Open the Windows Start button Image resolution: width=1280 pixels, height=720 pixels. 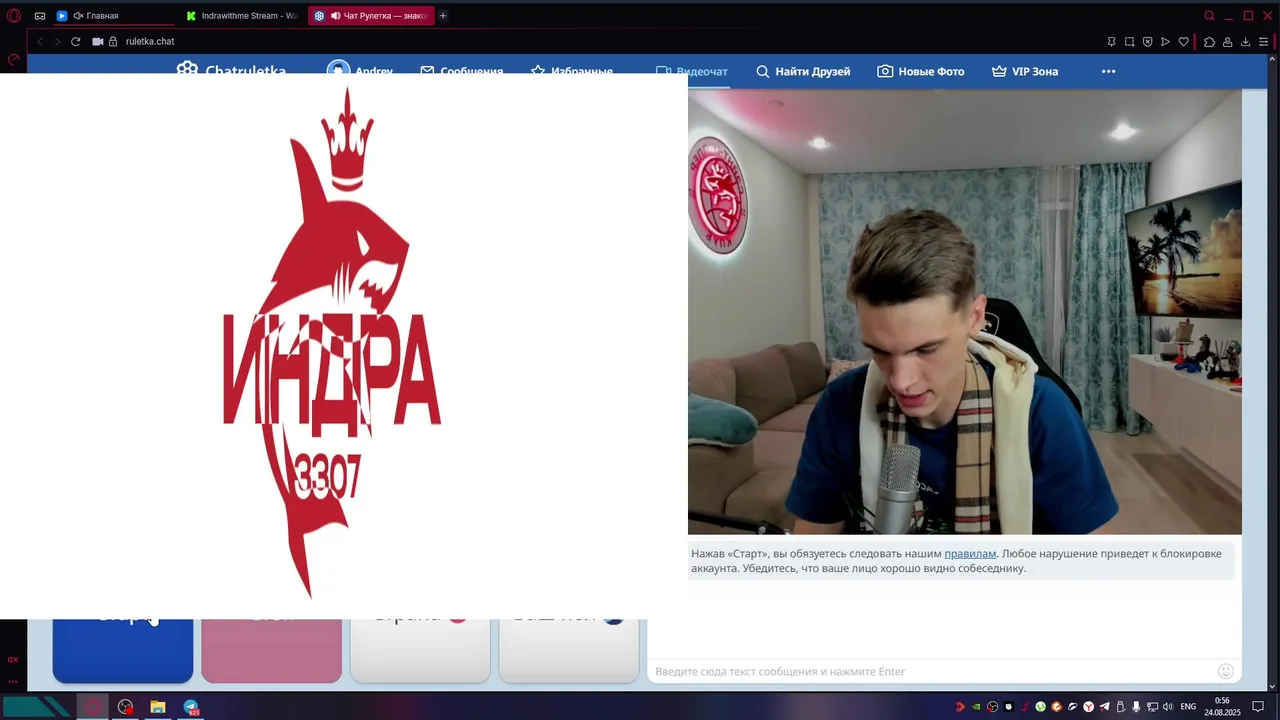pyautogui.click(x=36, y=707)
